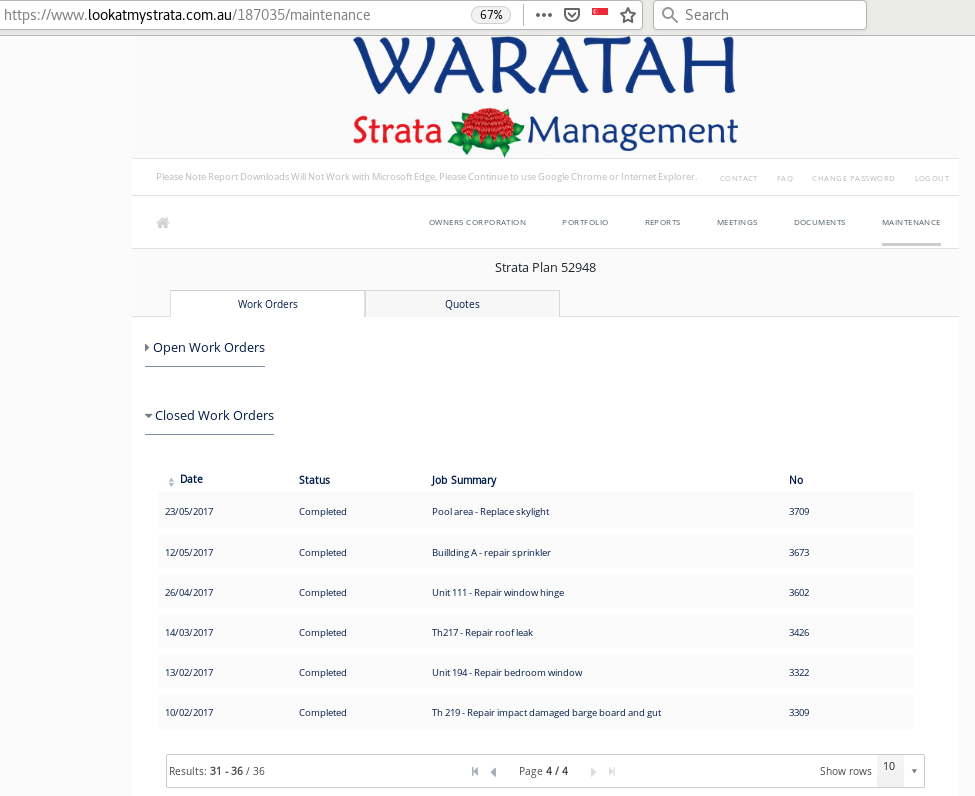Image resolution: width=975 pixels, height=796 pixels.
Task: Click the Page 4 / 4 indicator
Action: tap(543, 771)
